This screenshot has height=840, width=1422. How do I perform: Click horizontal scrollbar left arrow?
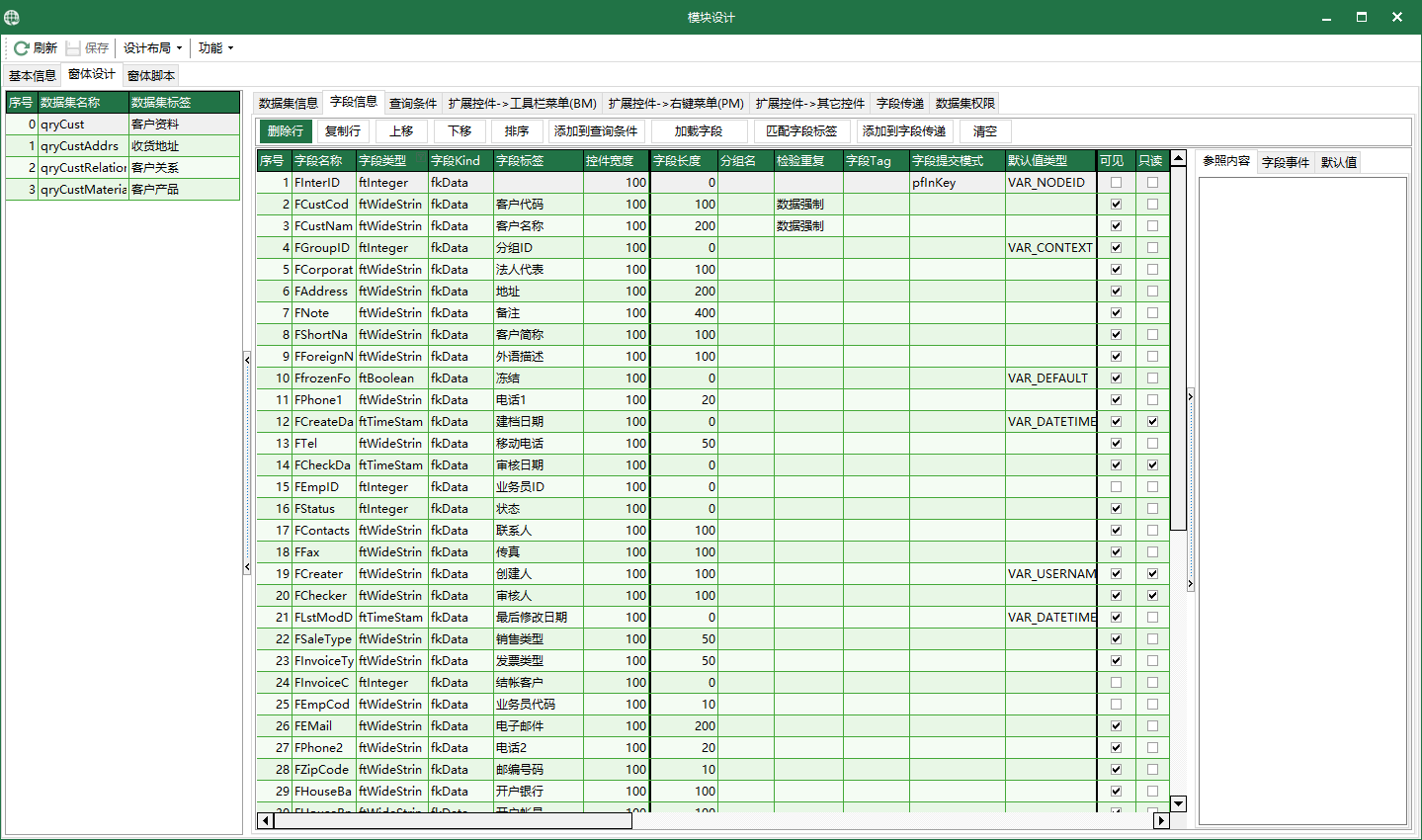click(265, 820)
